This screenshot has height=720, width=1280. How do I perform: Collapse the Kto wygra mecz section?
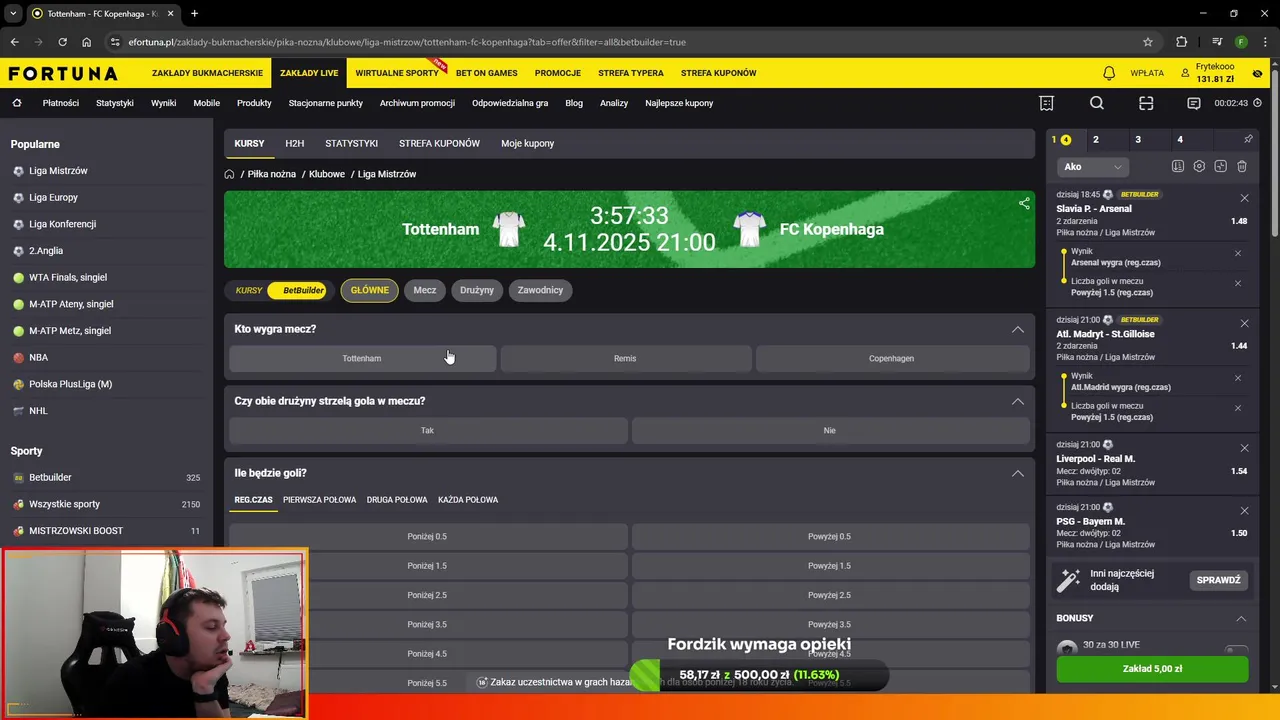click(x=1018, y=329)
